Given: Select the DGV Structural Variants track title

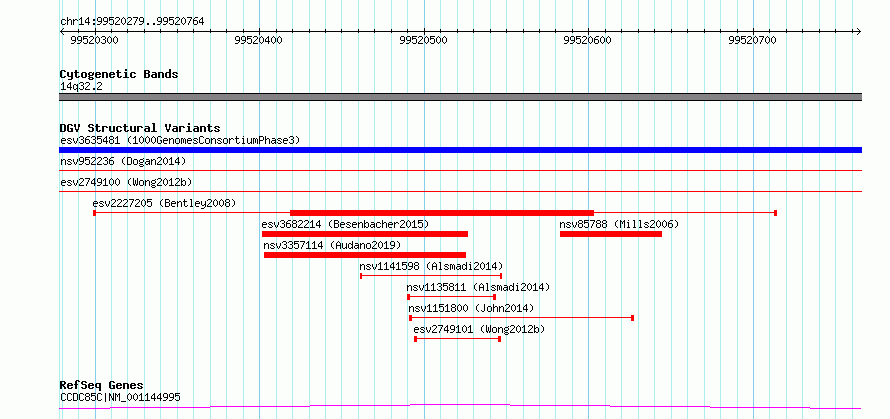Looking at the screenshot, I should pyautogui.click(x=140, y=128).
